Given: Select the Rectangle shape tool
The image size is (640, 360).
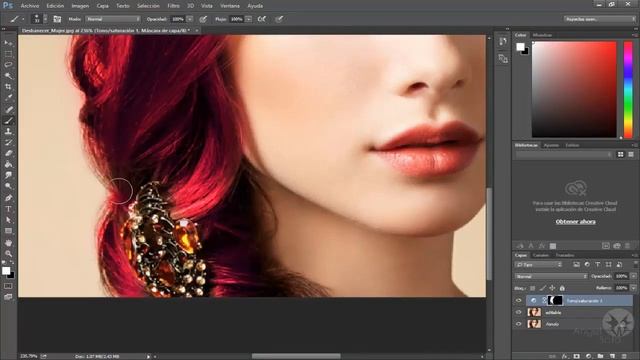Looking at the screenshot, I should click(8, 231).
